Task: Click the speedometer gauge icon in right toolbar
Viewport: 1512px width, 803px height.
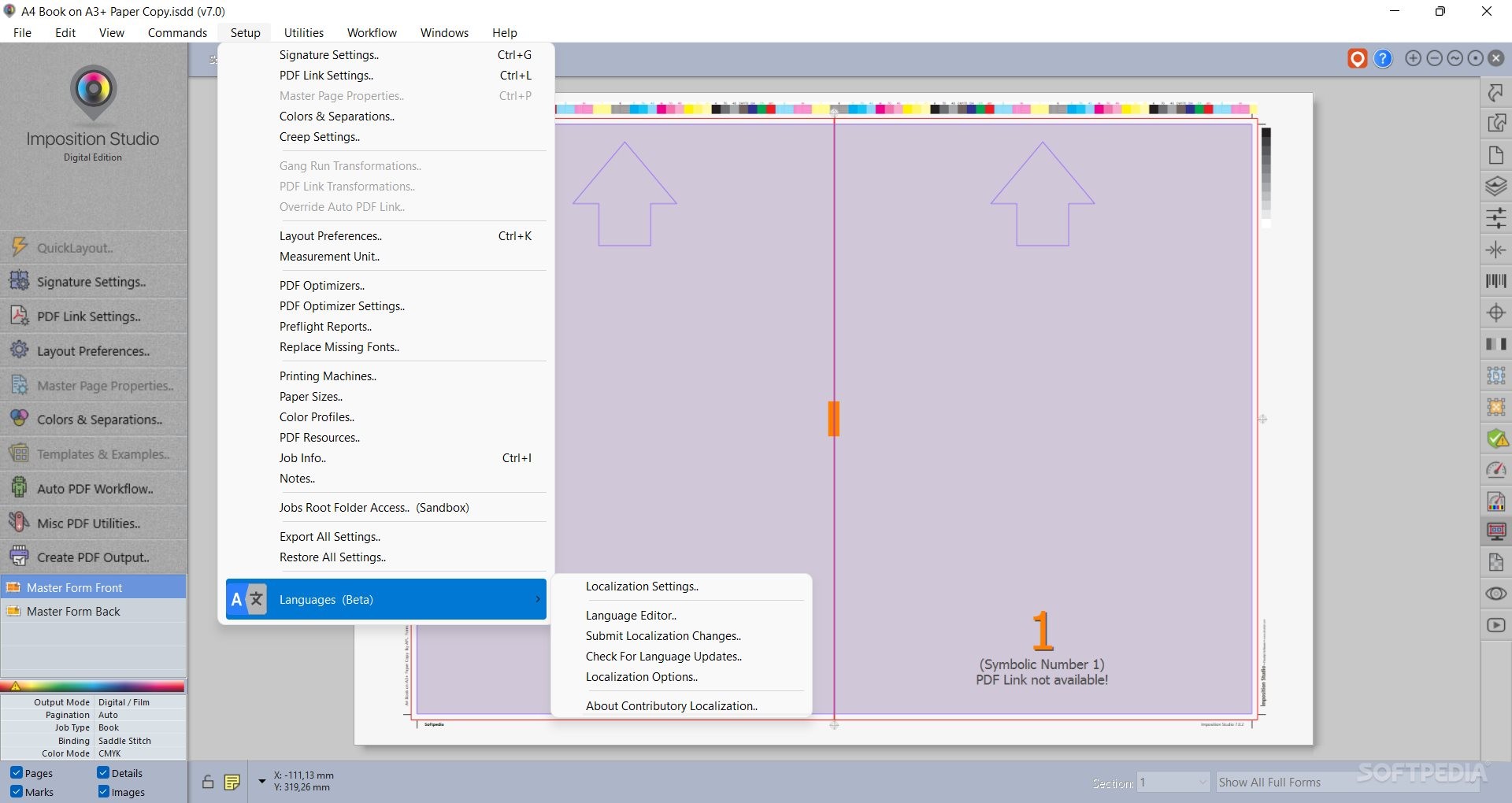Action: point(1495,470)
